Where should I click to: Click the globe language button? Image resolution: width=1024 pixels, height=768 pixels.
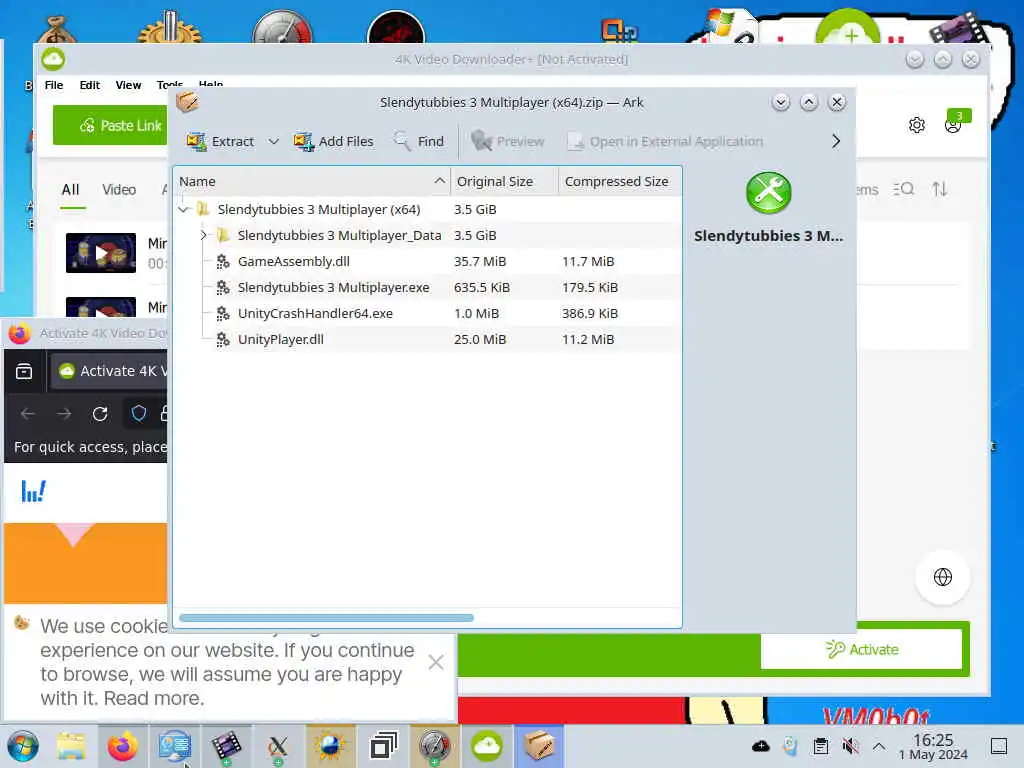(942, 577)
